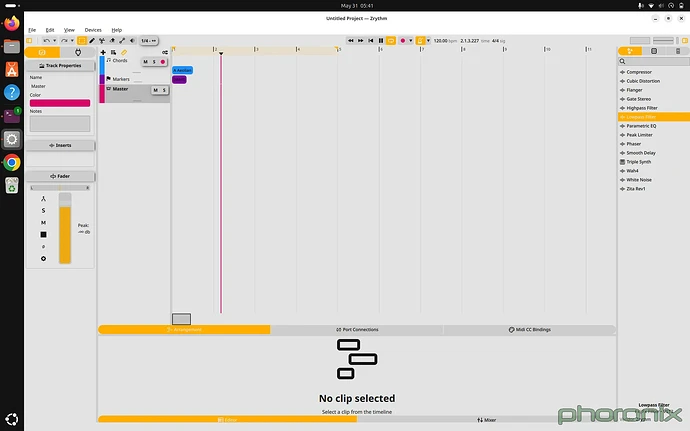Click the Undo arrow icon

(47, 41)
